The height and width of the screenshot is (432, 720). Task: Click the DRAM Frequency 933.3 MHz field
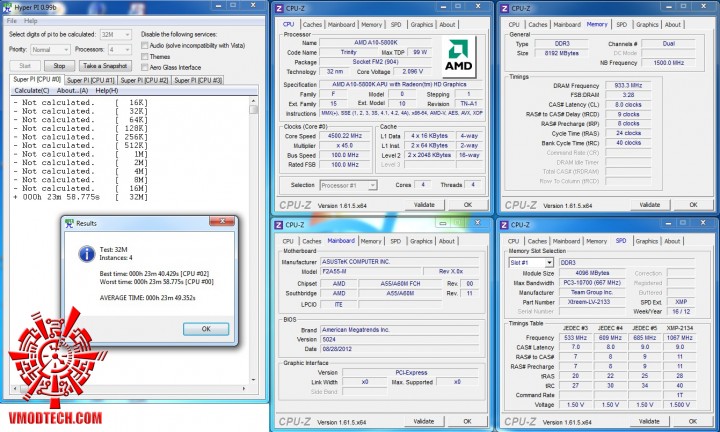628,85
